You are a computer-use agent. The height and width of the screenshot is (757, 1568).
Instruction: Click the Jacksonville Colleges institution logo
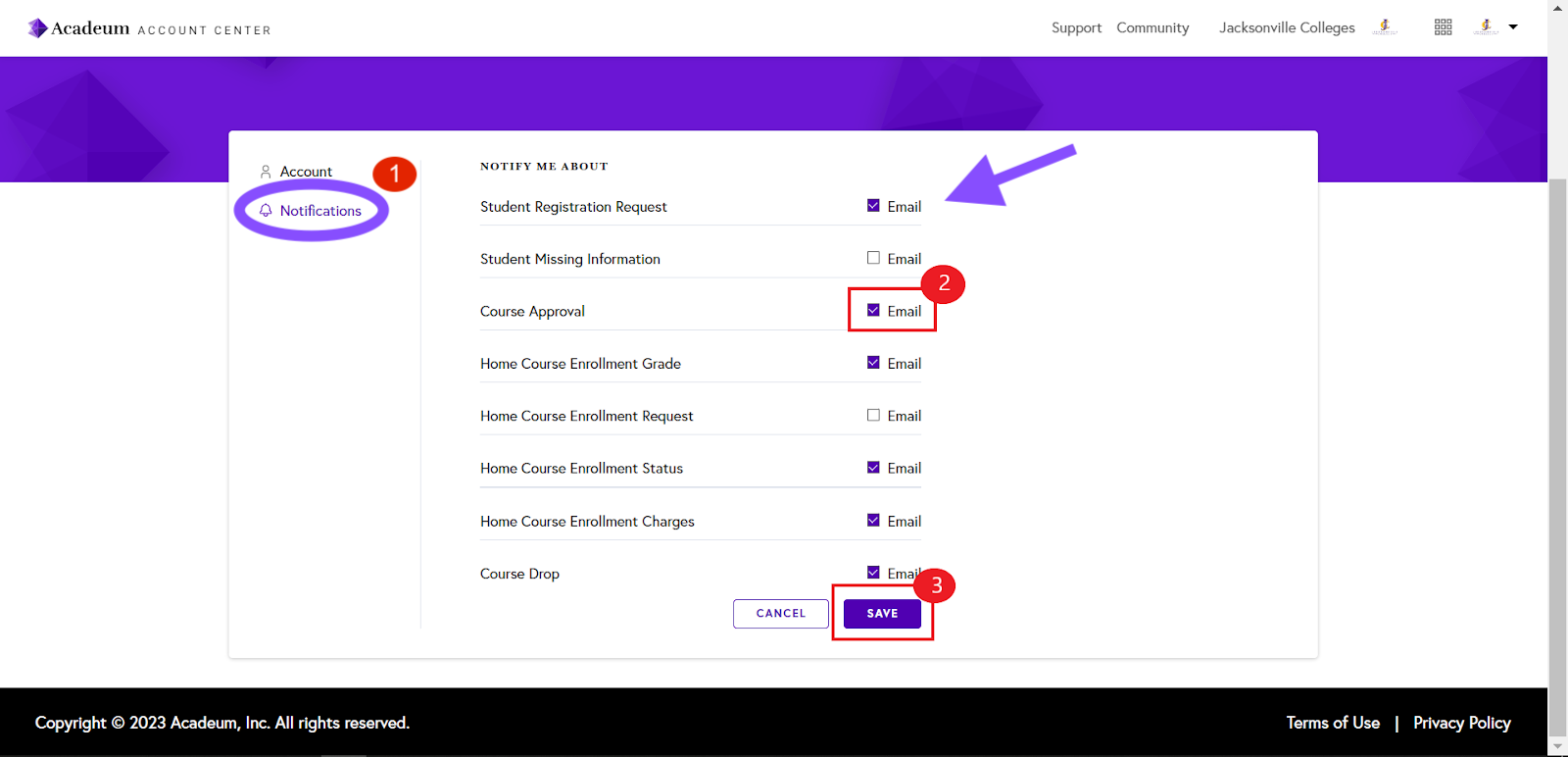click(x=1385, y=26)
